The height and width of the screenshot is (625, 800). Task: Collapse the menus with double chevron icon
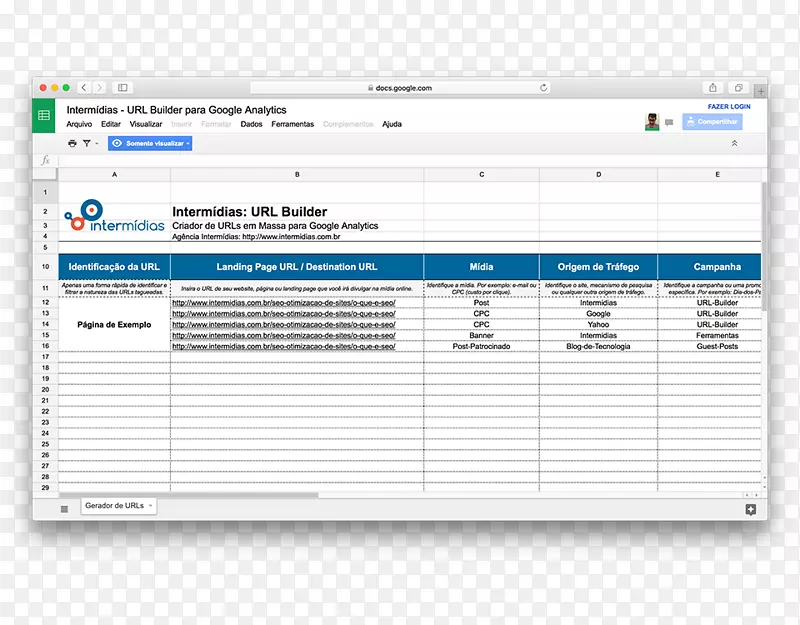(735, 143)
